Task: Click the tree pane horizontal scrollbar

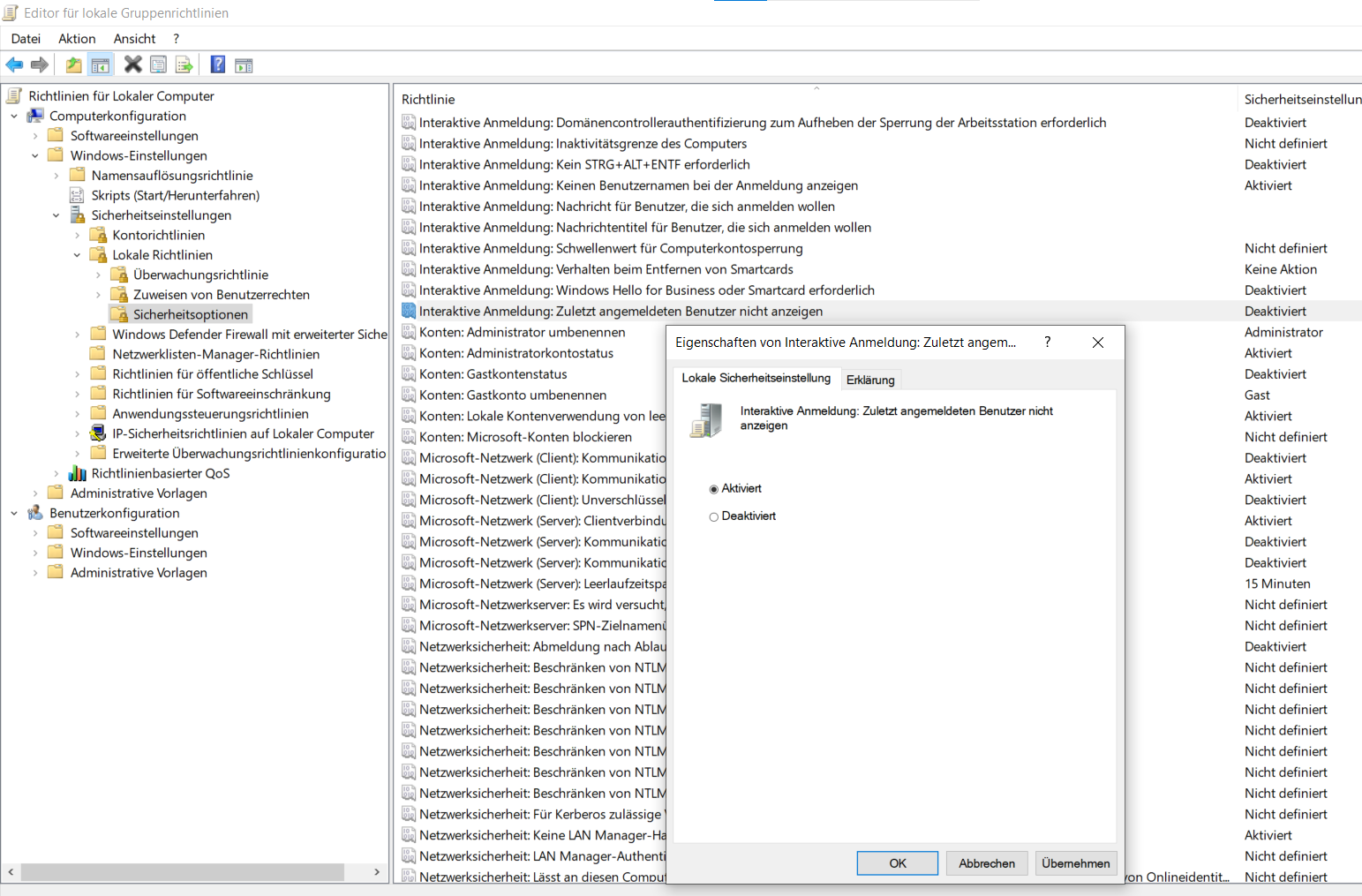Action: 182,872
